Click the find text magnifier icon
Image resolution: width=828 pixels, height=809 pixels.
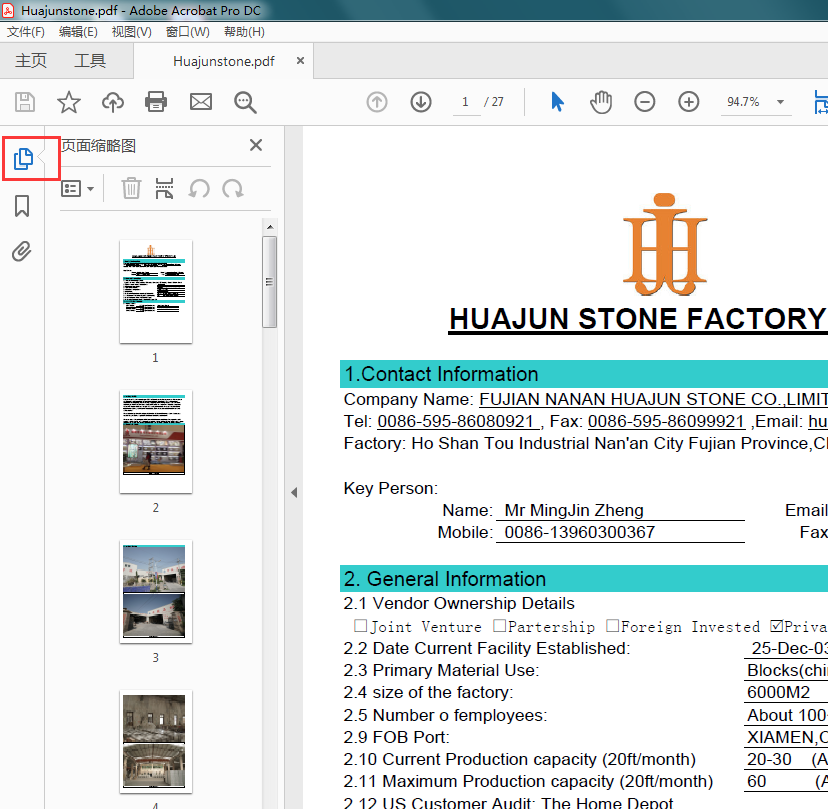tap(245, 102)
